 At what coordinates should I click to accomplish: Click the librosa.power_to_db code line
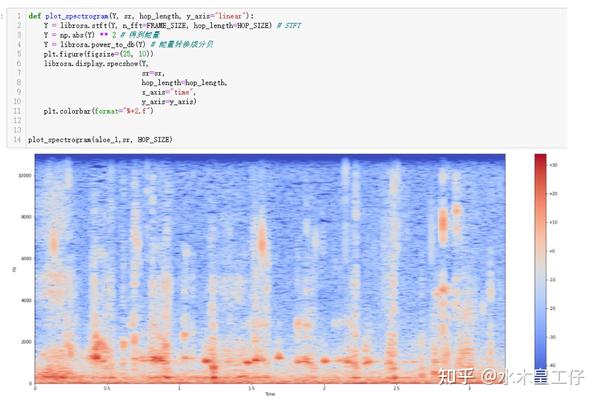click(x=128, y=44)
